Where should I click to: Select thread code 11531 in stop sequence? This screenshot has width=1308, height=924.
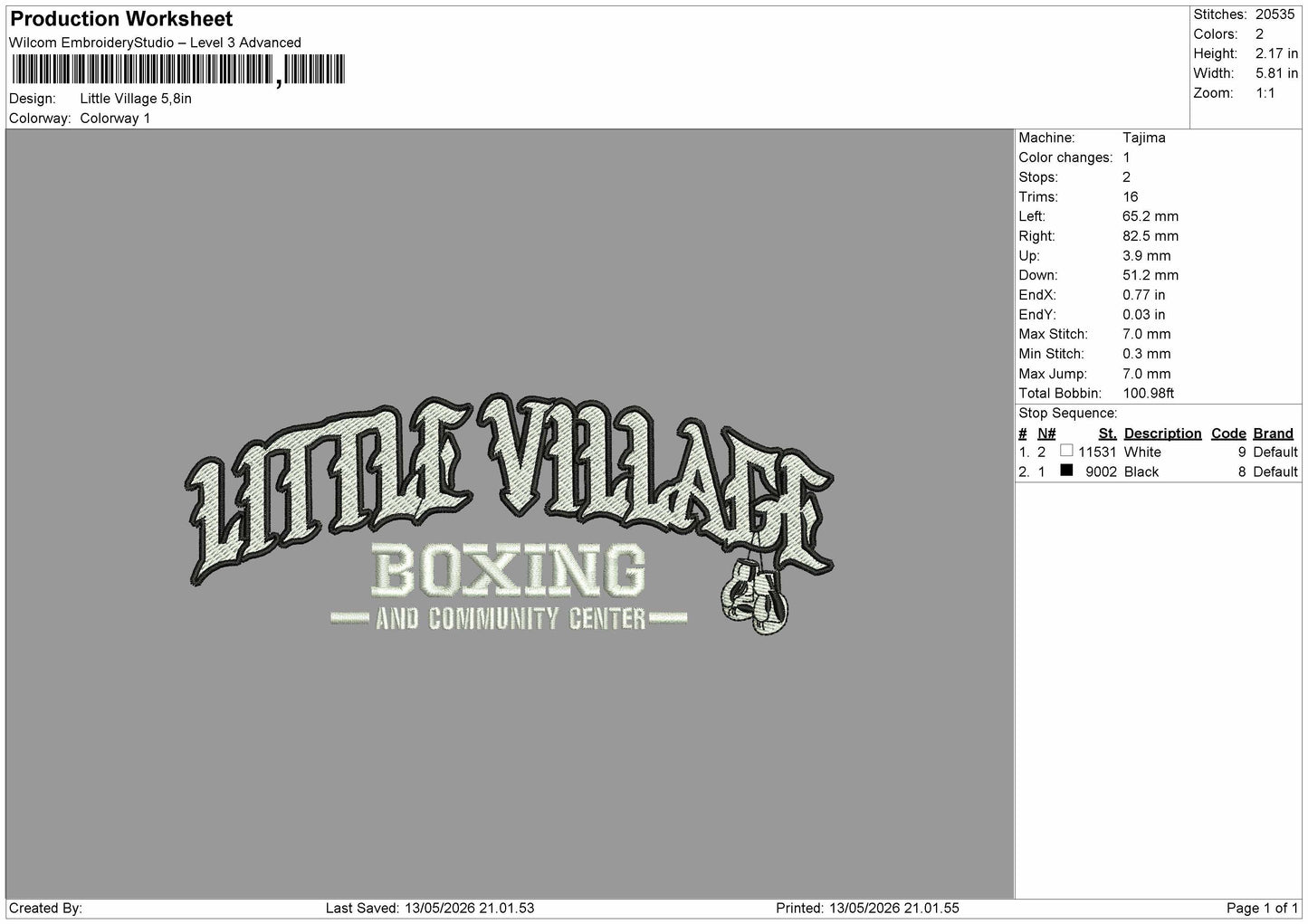tap(1097, 452)
